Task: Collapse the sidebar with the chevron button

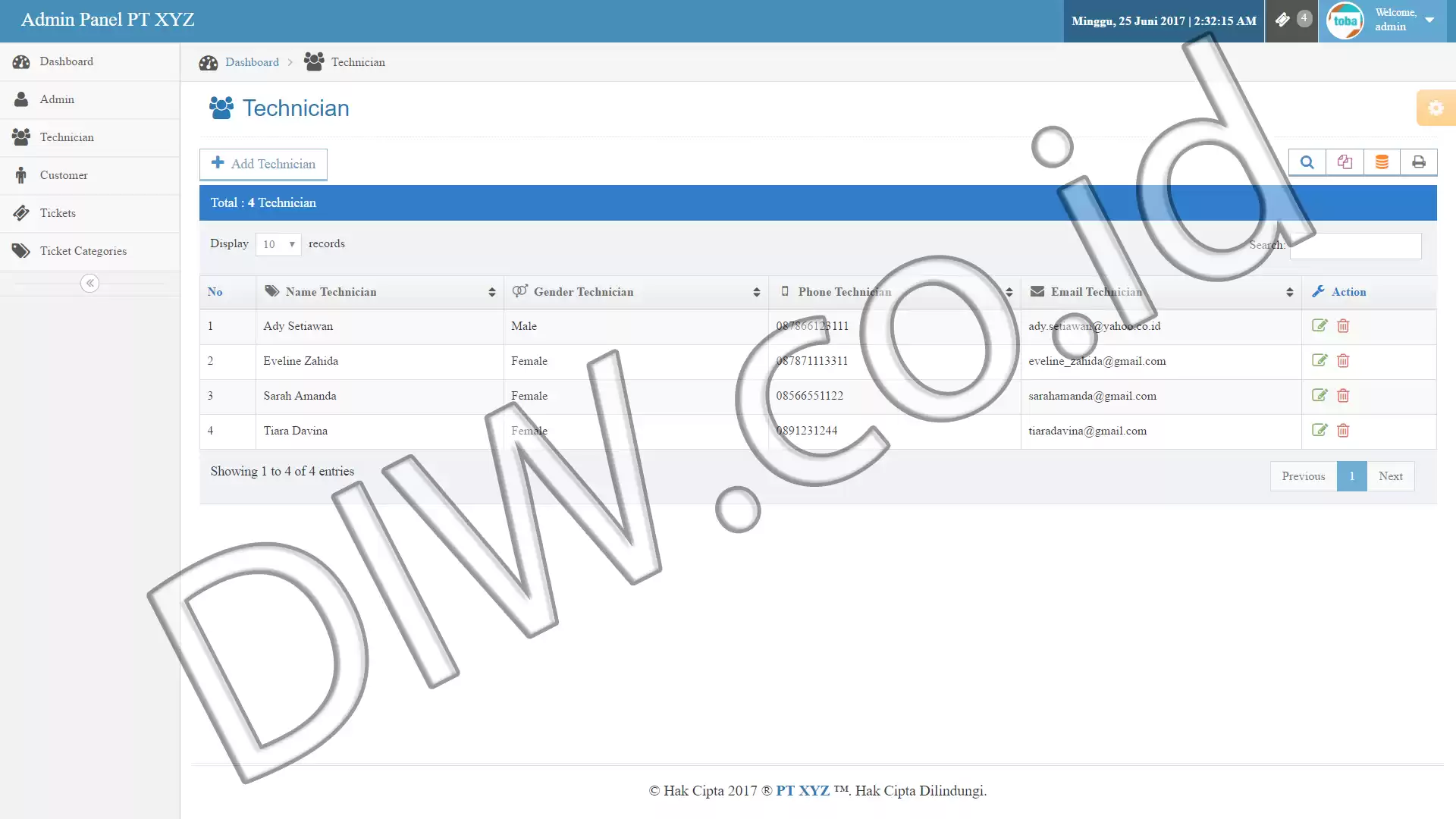Action: click(x=89, y=283)
